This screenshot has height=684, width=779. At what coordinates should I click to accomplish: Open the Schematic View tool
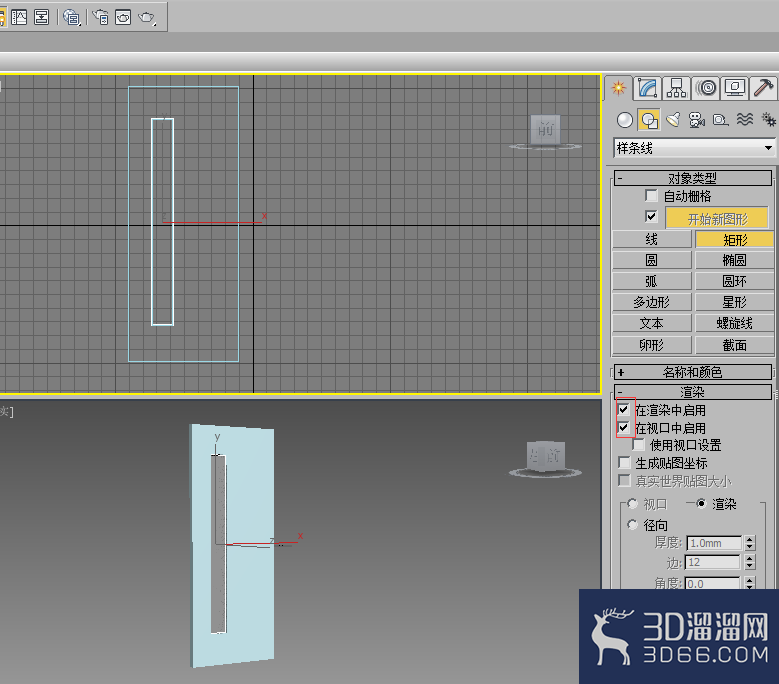42,18
